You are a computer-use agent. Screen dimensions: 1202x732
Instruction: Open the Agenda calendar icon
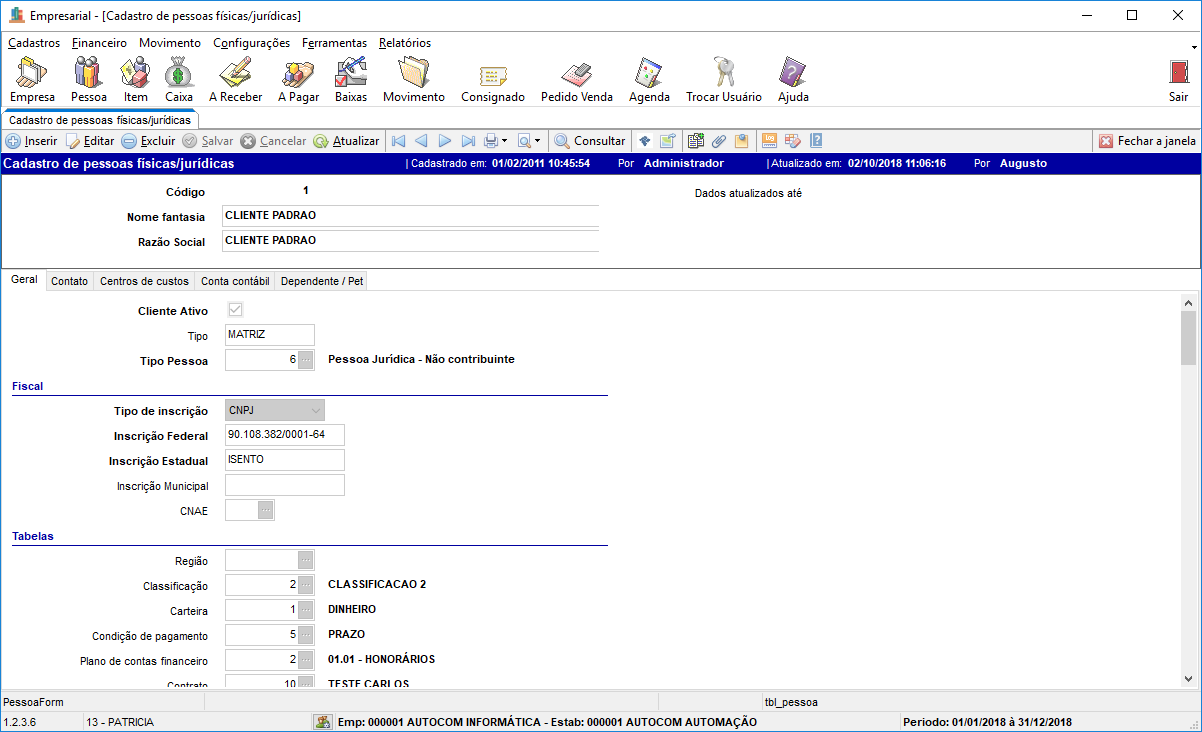tap(649, 77)
